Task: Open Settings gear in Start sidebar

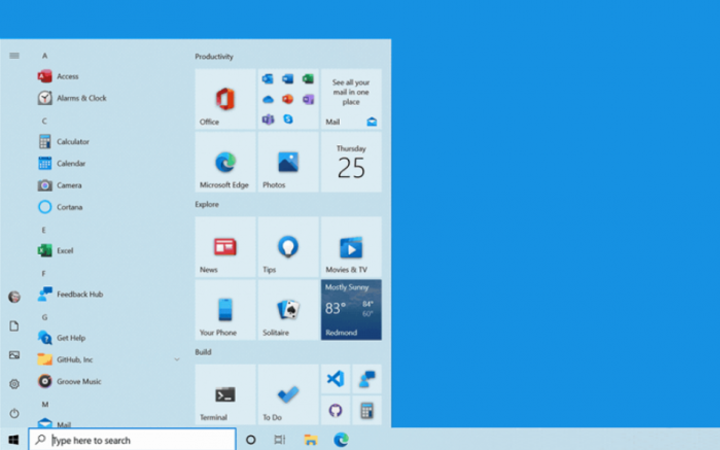Action: (14, 384)
